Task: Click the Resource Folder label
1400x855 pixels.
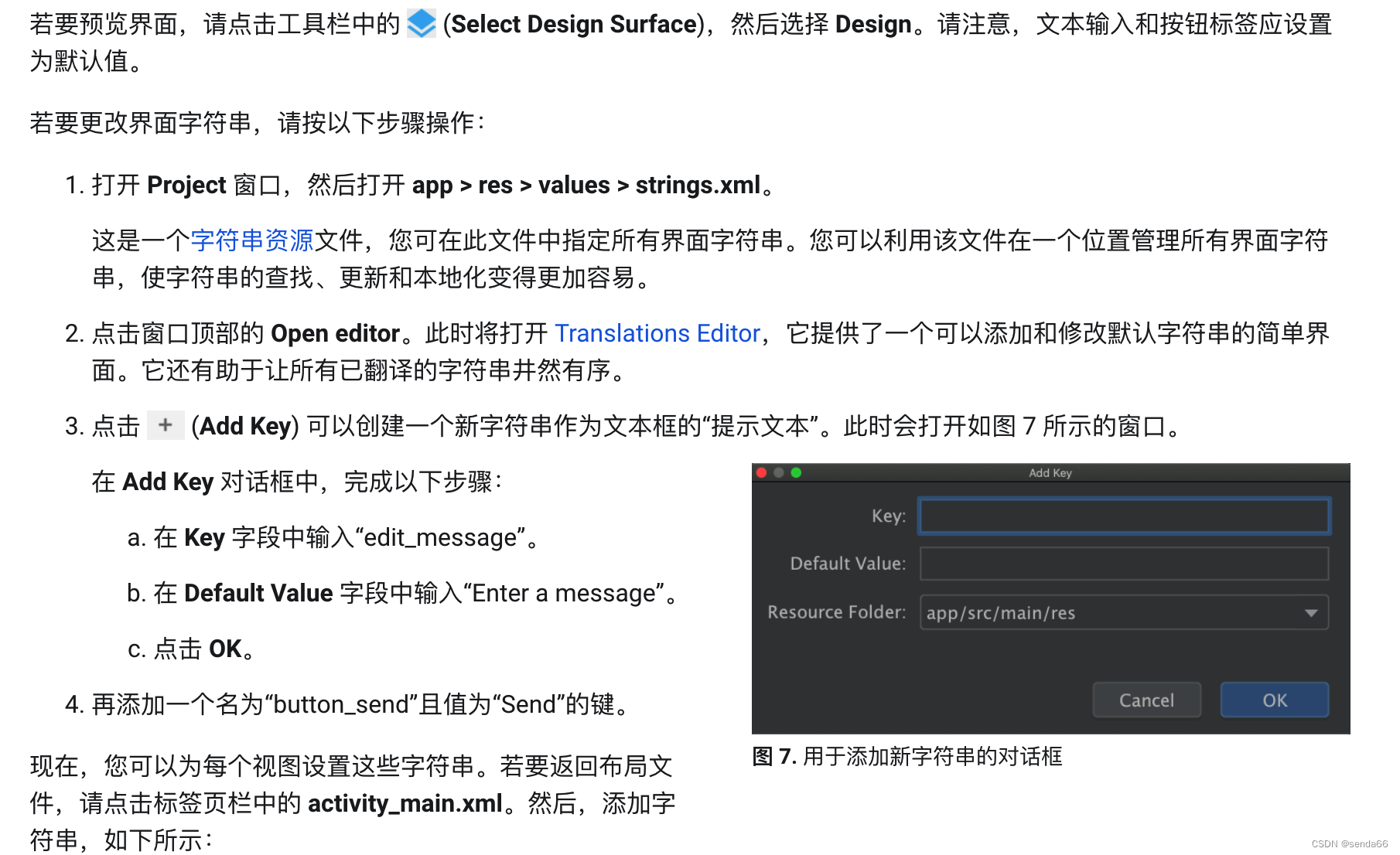Action: pyautogui.click(x=836, y=612)
